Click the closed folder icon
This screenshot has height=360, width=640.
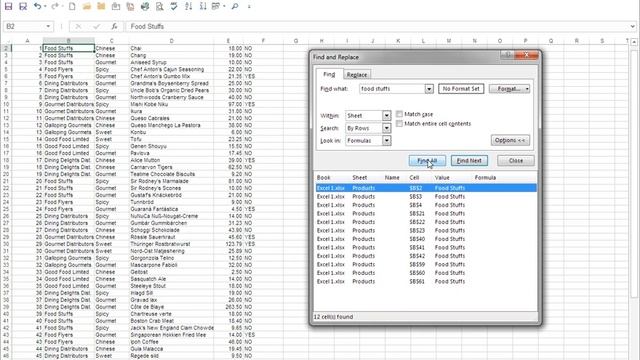(x=101, y=7)
